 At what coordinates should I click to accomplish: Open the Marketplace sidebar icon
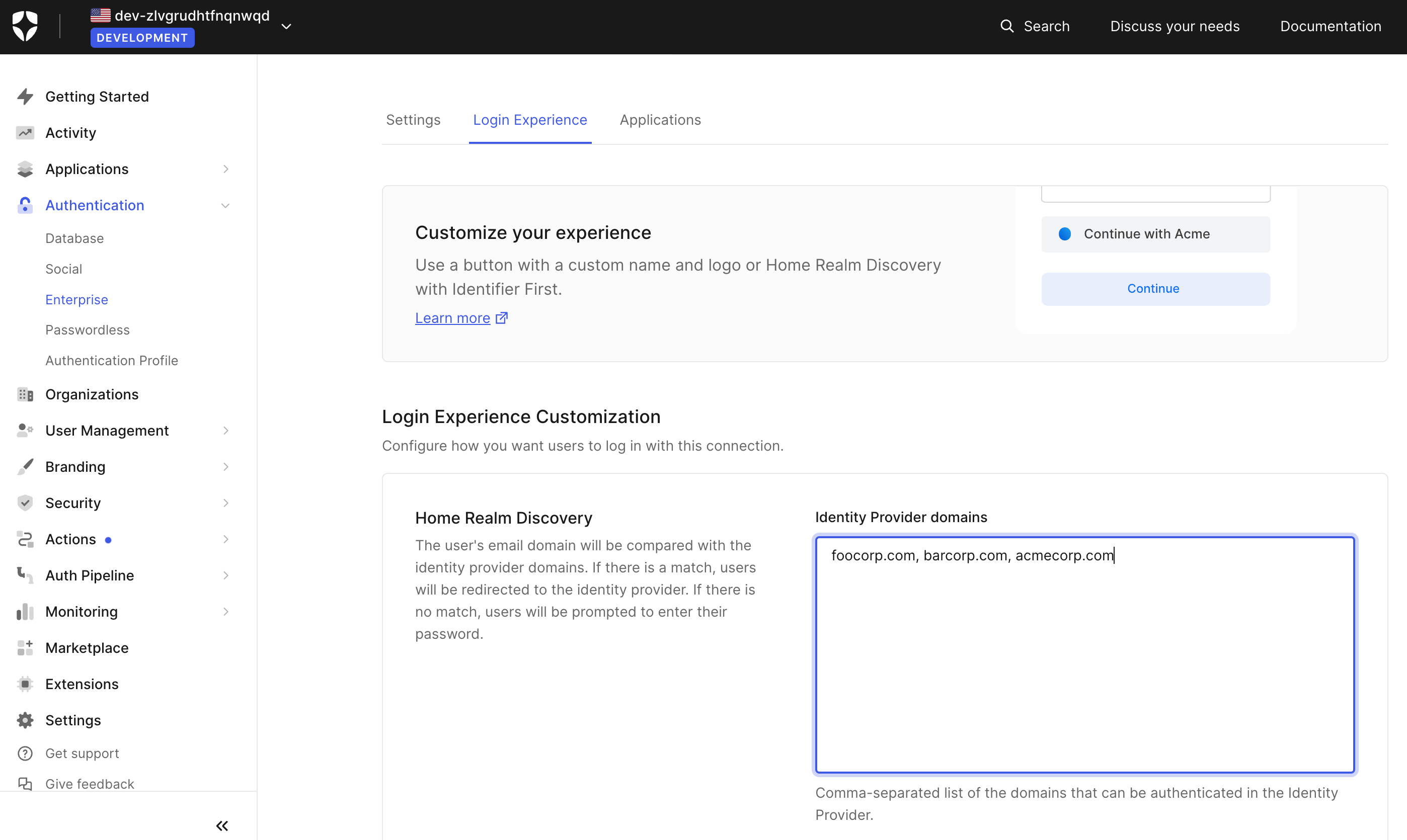(25, 647)
